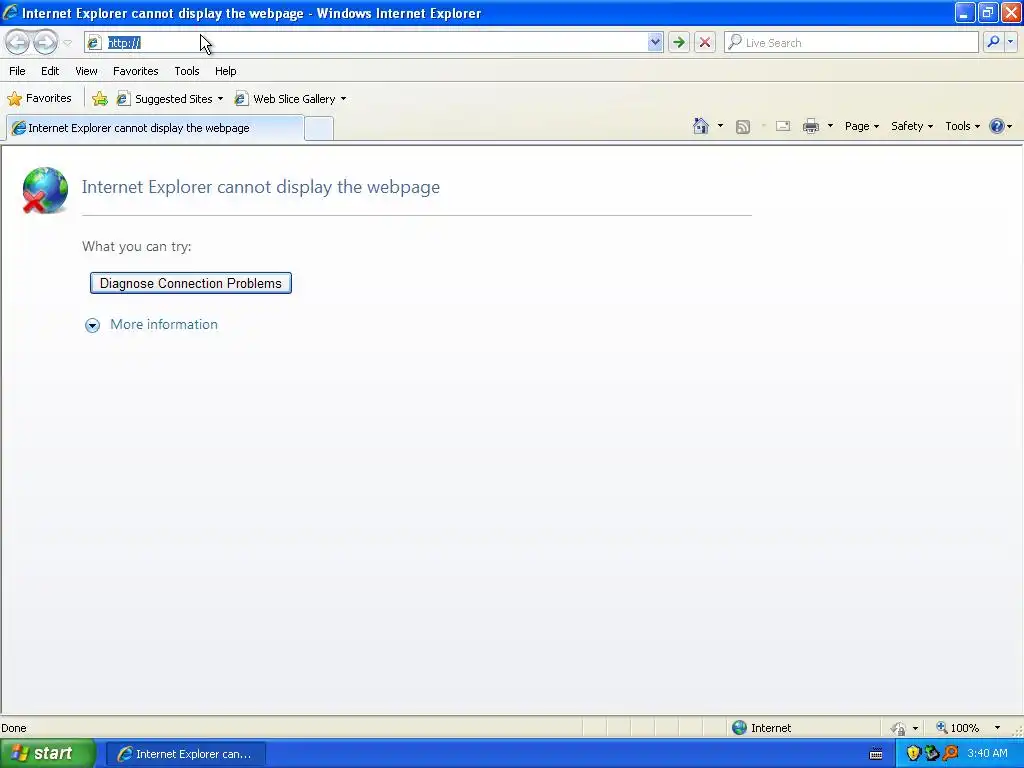Click the Internet security zone indicator
Viewport: 1024px width, 768px height.
click(761, 728)
